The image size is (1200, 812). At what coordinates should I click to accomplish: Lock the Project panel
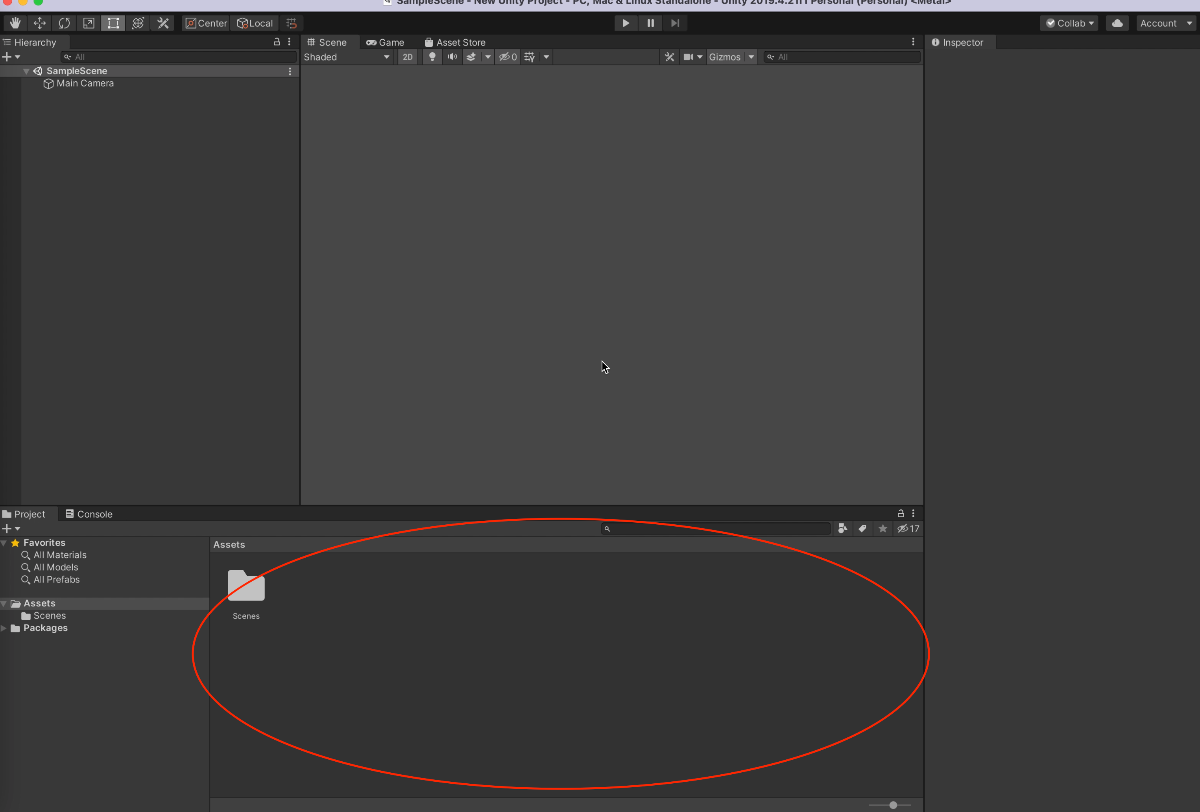pyautogui.click(x=901, y=514)
